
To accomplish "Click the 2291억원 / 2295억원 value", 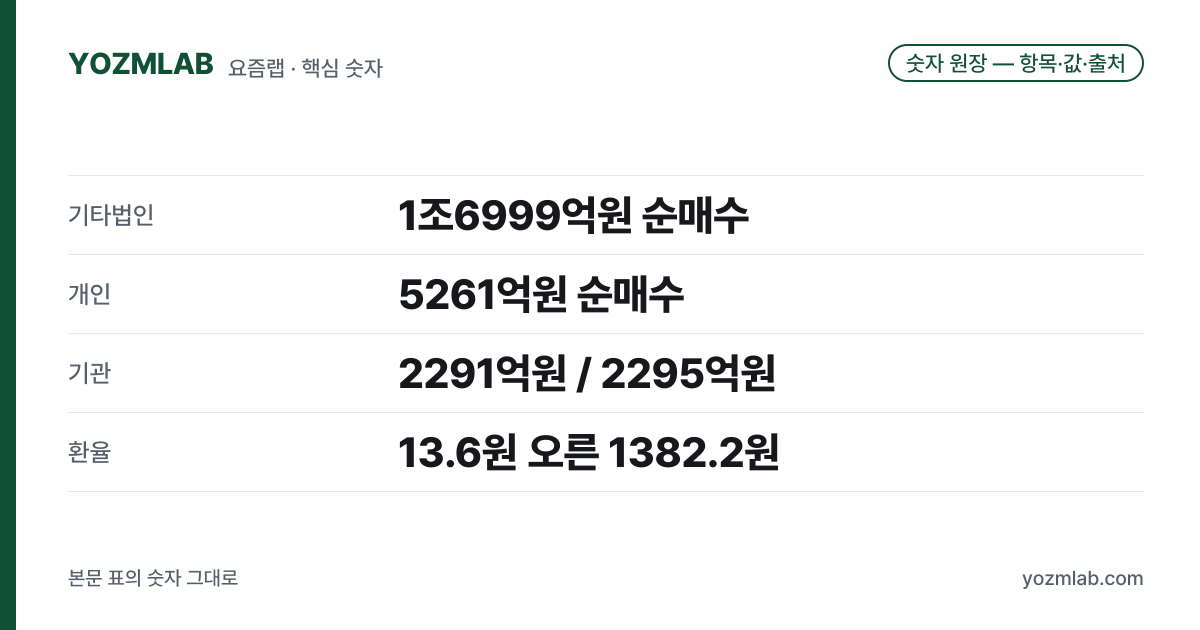I will coord(587,373).
